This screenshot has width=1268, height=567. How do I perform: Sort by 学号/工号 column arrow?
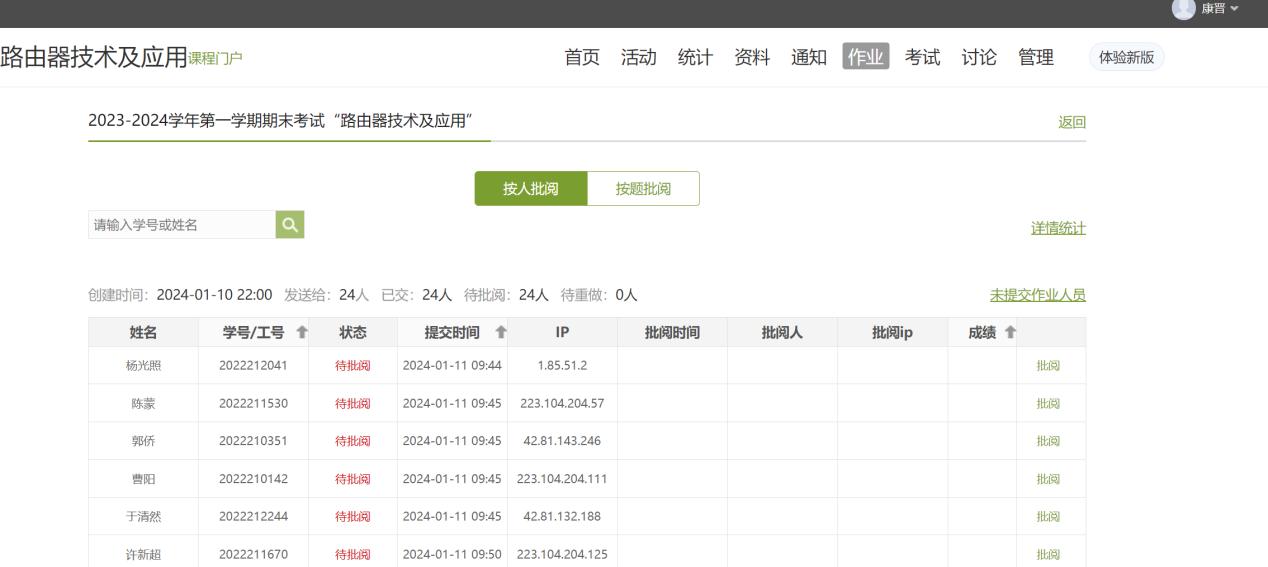point(303,333)
